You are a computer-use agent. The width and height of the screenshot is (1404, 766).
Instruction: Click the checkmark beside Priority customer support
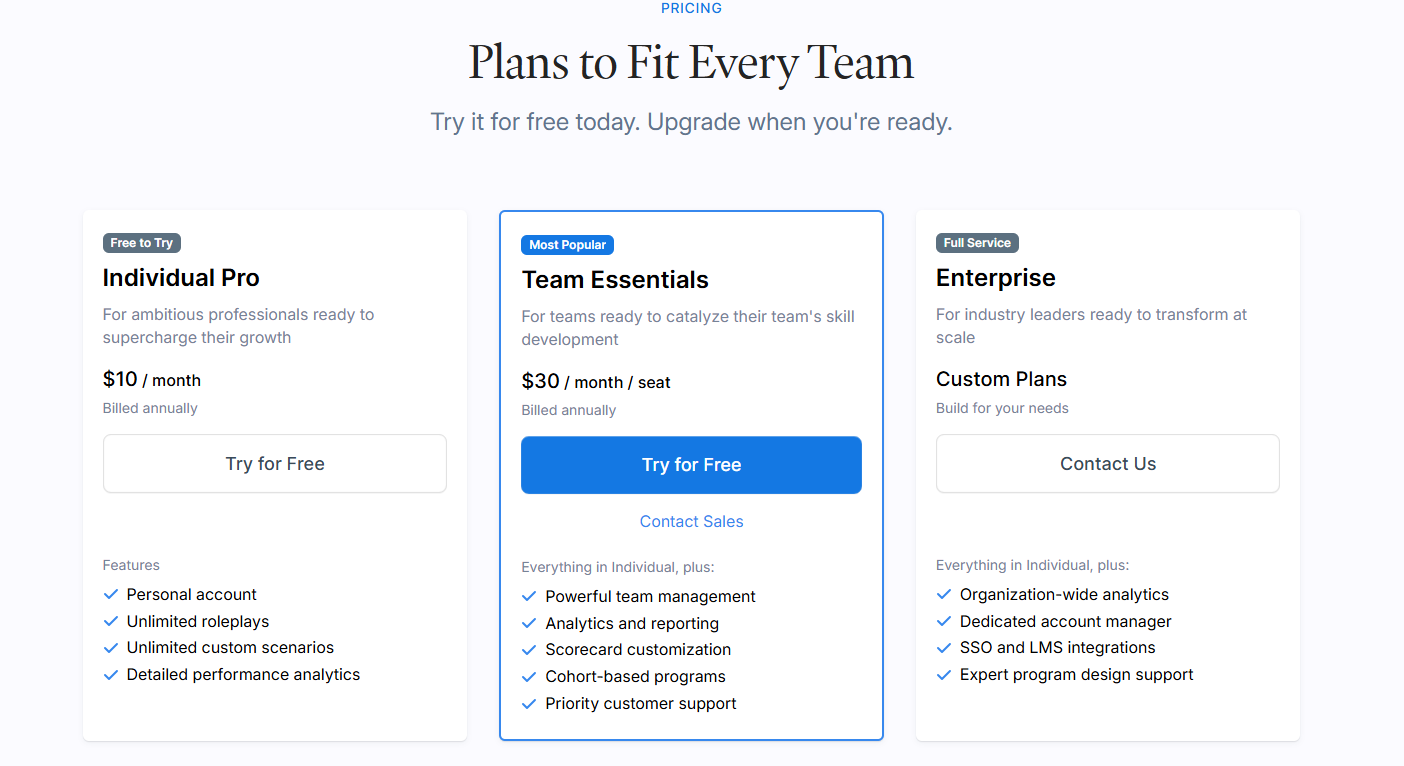[530, 704]
